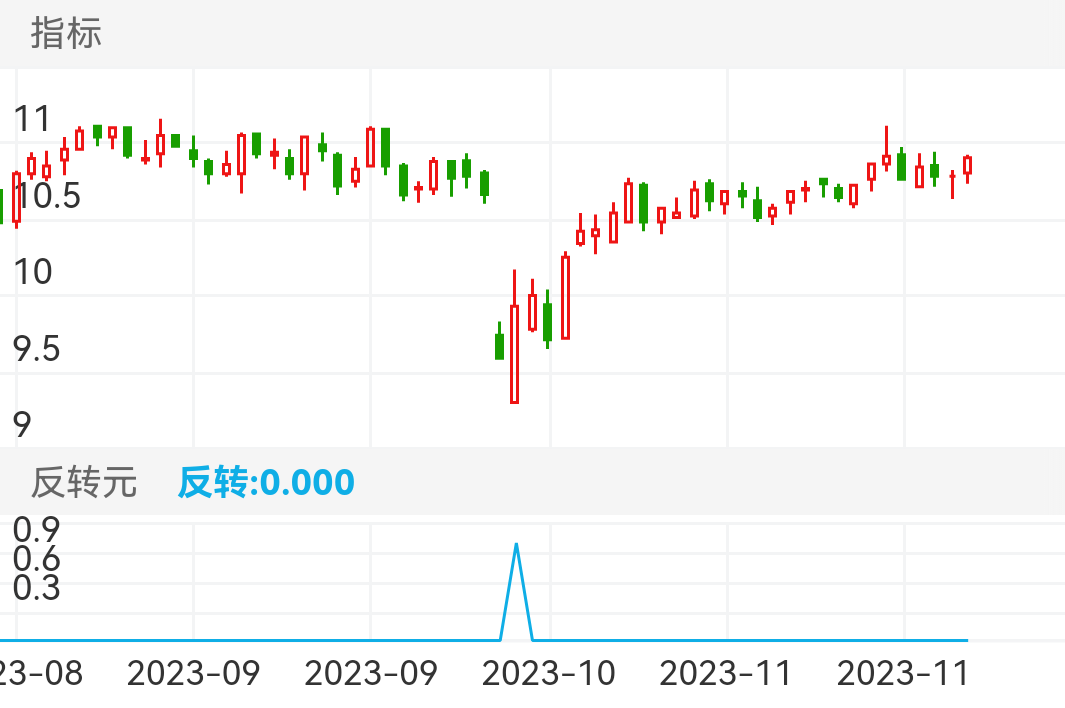This screenshot has height=708, width=1065.
Task: Click the peak of the blue reversal spike
Action: coord(516,545)
